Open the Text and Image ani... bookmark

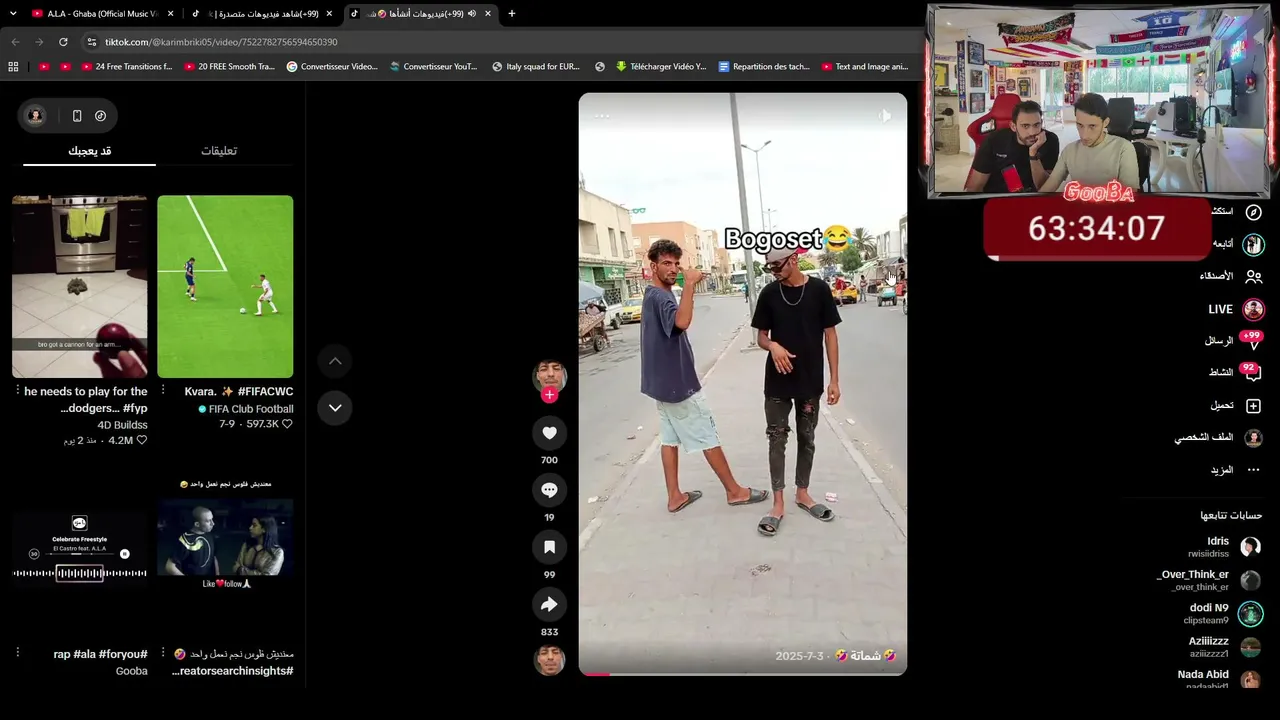coord(865,67)
